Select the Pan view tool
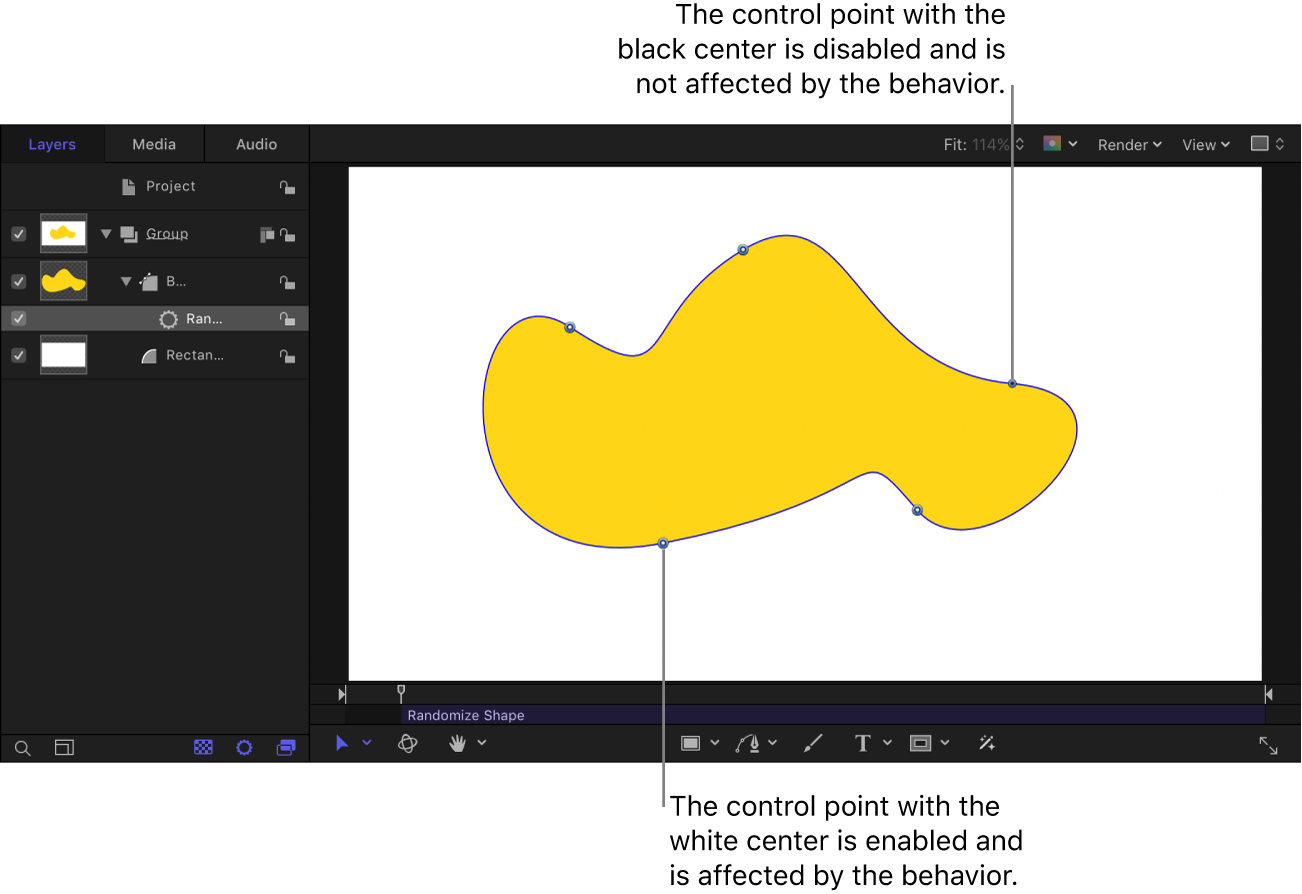 [x=456, y=743]
